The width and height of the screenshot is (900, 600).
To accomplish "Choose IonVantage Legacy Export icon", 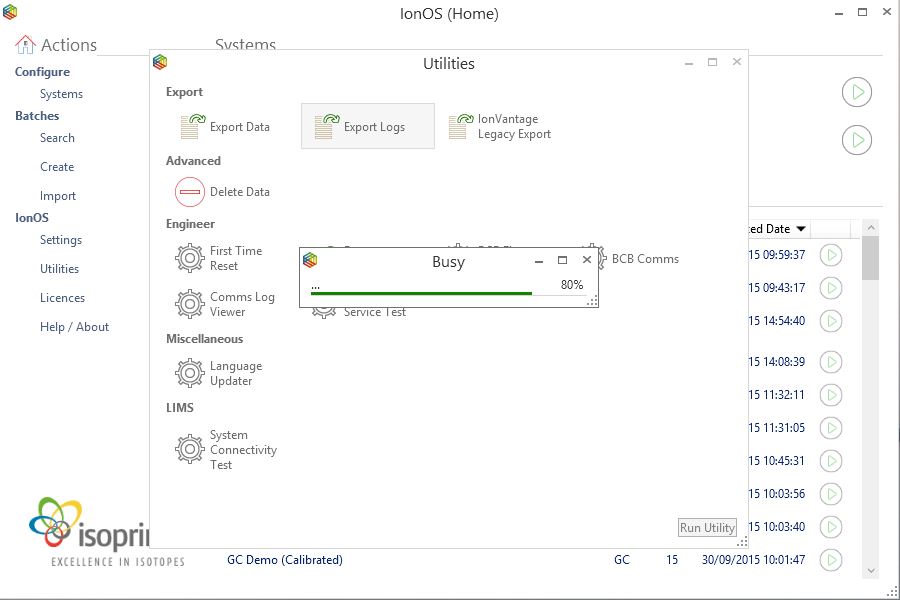I will [x=460, y=127].
